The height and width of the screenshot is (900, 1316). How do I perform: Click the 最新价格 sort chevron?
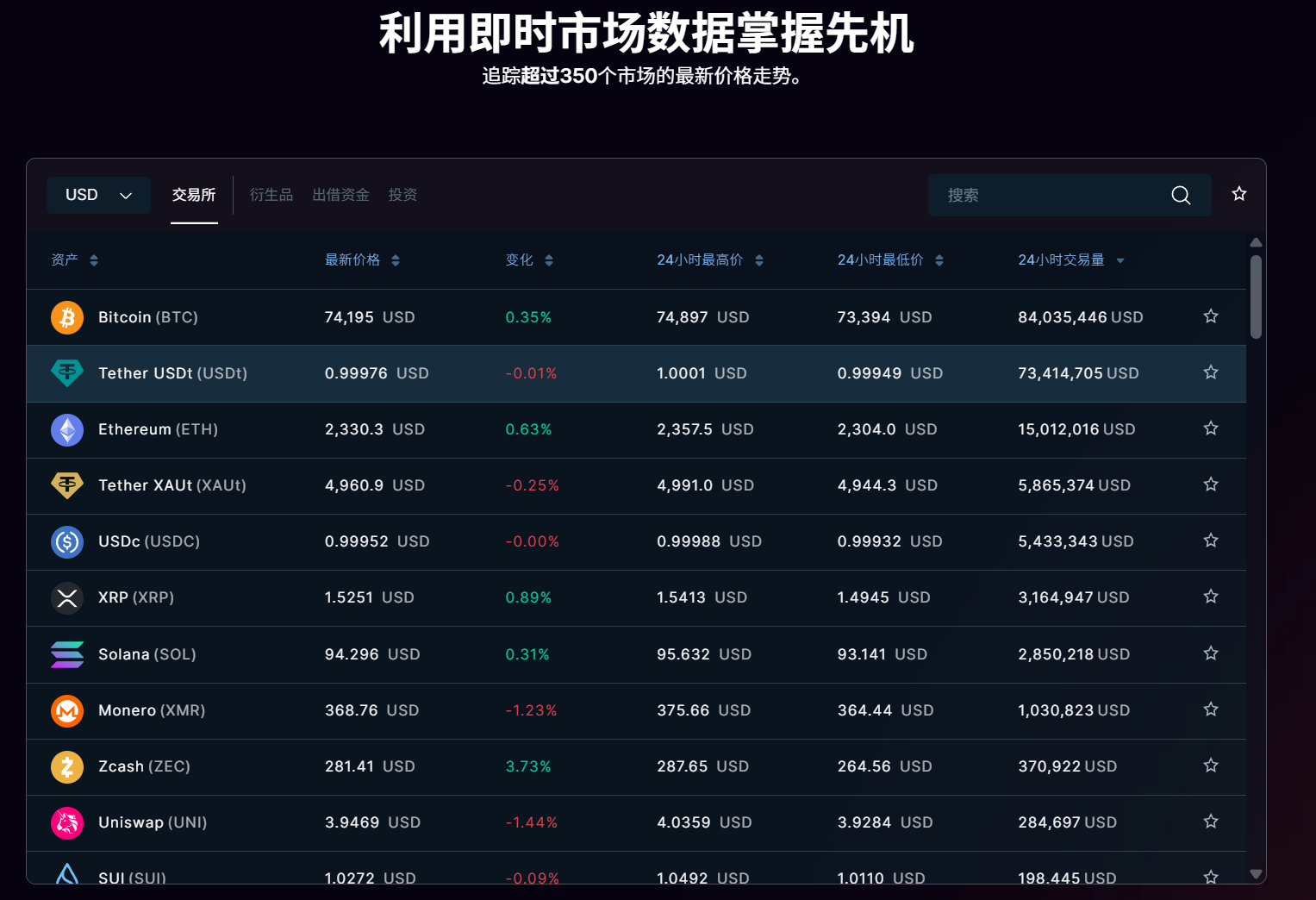tap(395, 259)
